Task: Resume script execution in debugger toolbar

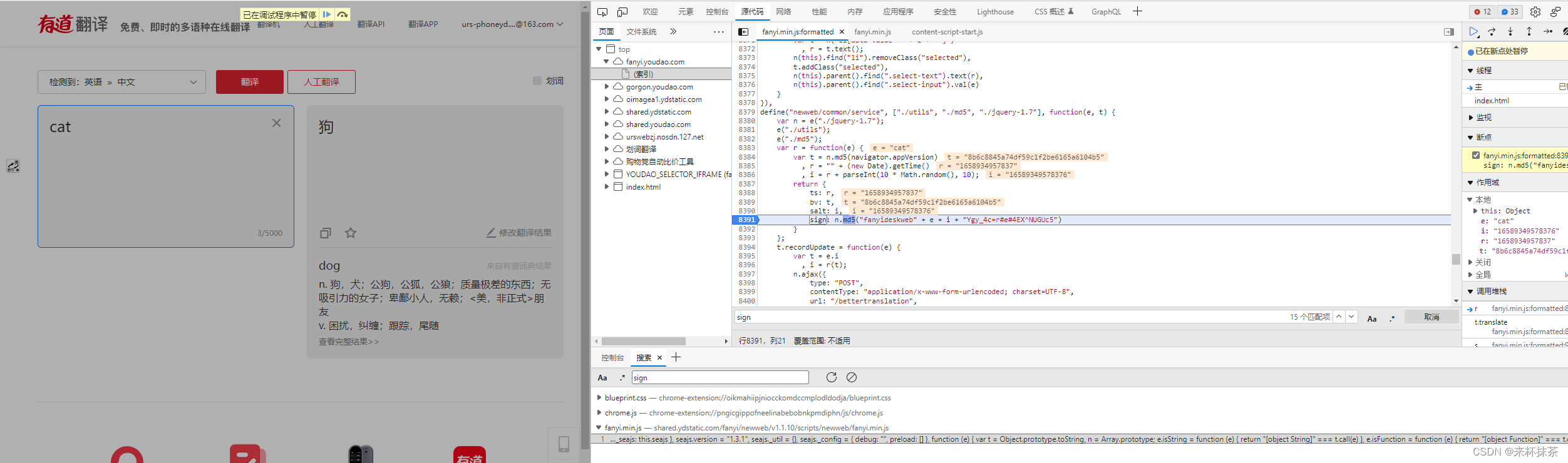Action: [x=1473, y=31]
